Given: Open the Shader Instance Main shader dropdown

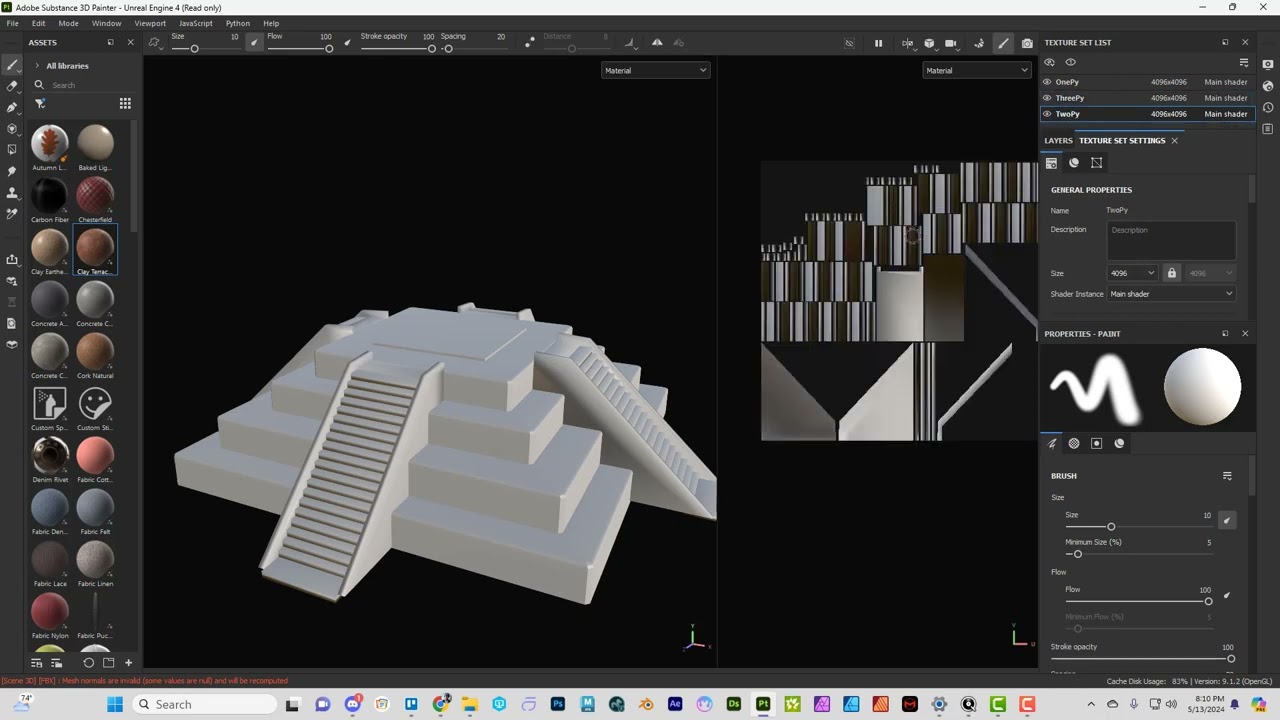Looking at the screenshot, I should tap(1171, 294).
